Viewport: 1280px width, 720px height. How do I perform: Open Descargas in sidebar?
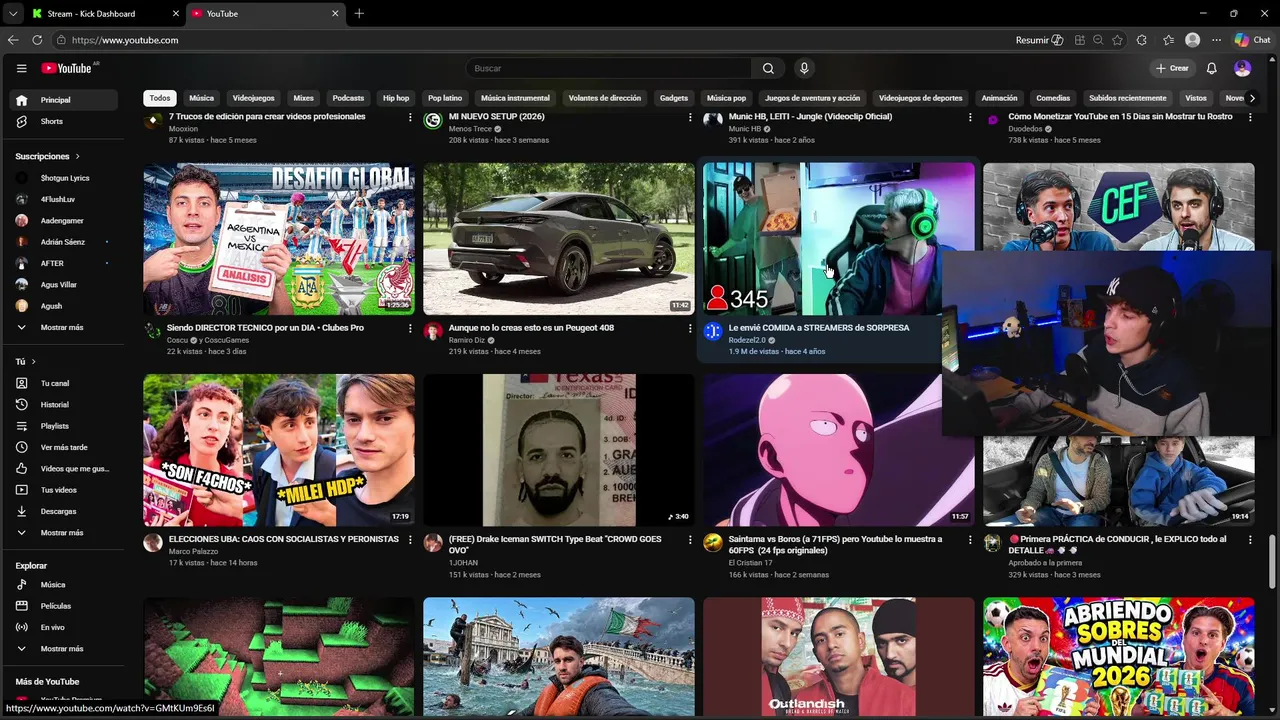click(x=62, y=511)
